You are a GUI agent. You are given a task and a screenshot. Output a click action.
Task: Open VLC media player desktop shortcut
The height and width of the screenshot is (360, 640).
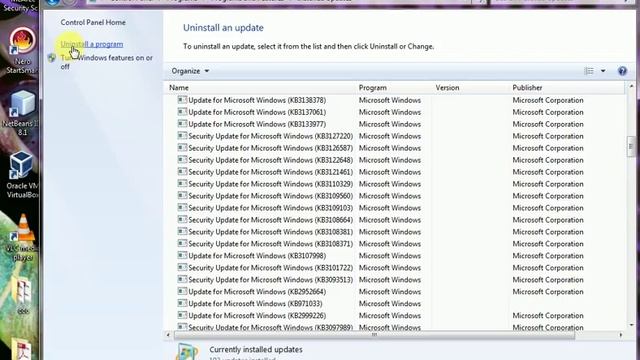tap(22, 238)
